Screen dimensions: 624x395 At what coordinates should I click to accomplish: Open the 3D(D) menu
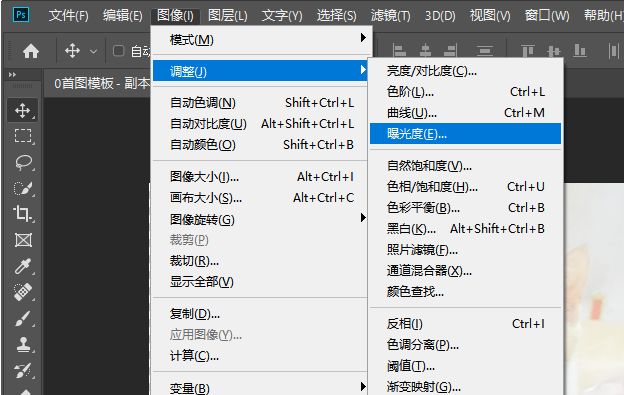tap(440, 16)
